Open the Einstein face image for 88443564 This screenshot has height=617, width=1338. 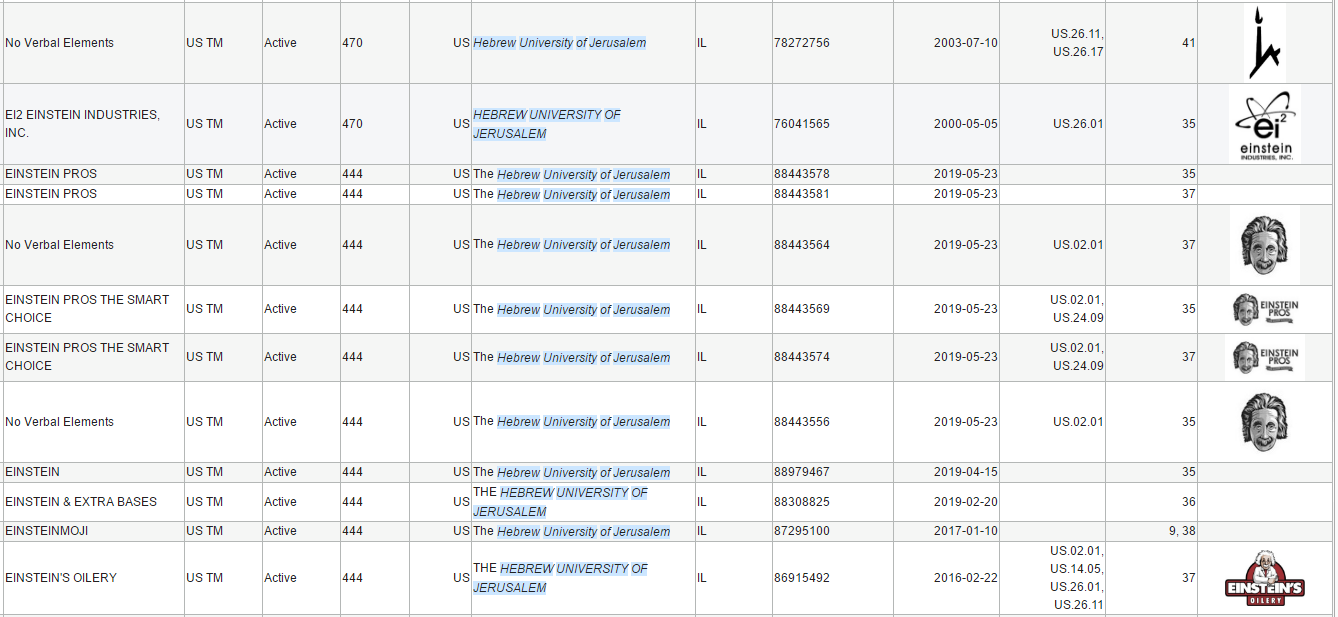pyautogui.click(x=1265, y=245)
